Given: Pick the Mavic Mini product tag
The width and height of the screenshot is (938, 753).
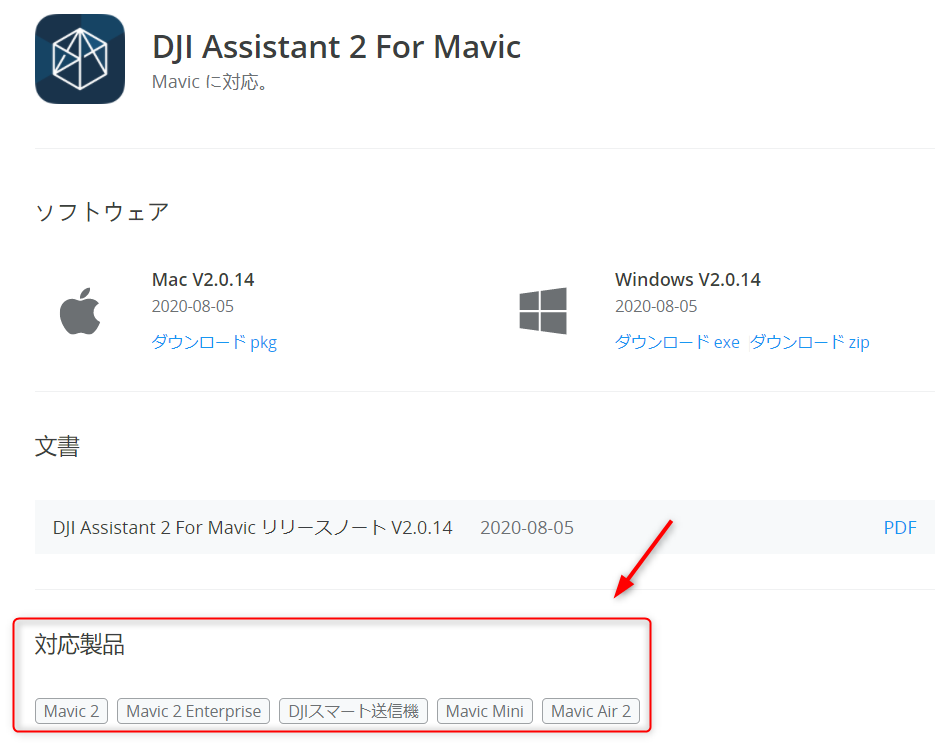Looking at the screenshot, I should [485, 711].
